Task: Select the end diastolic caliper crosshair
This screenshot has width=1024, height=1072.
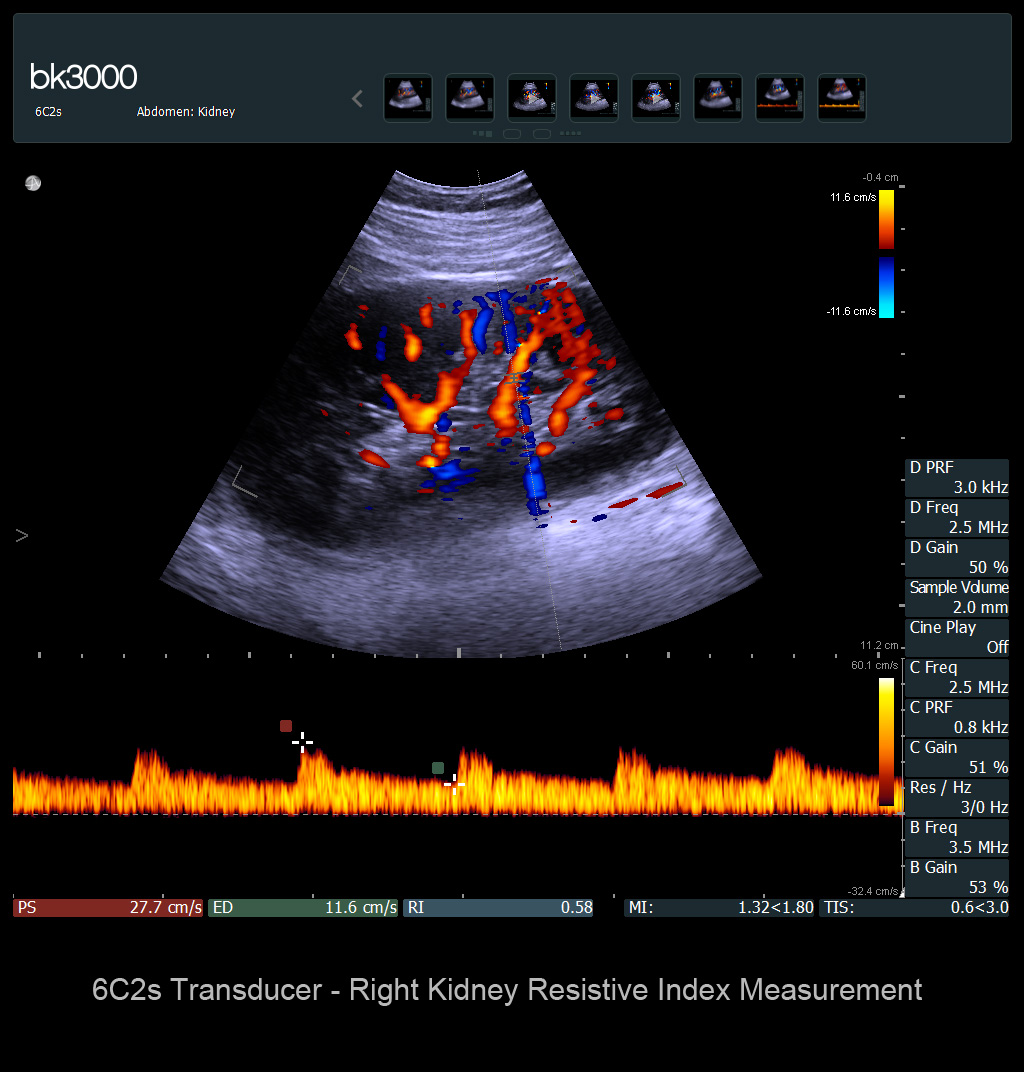Action: click(x=454, y=783)
